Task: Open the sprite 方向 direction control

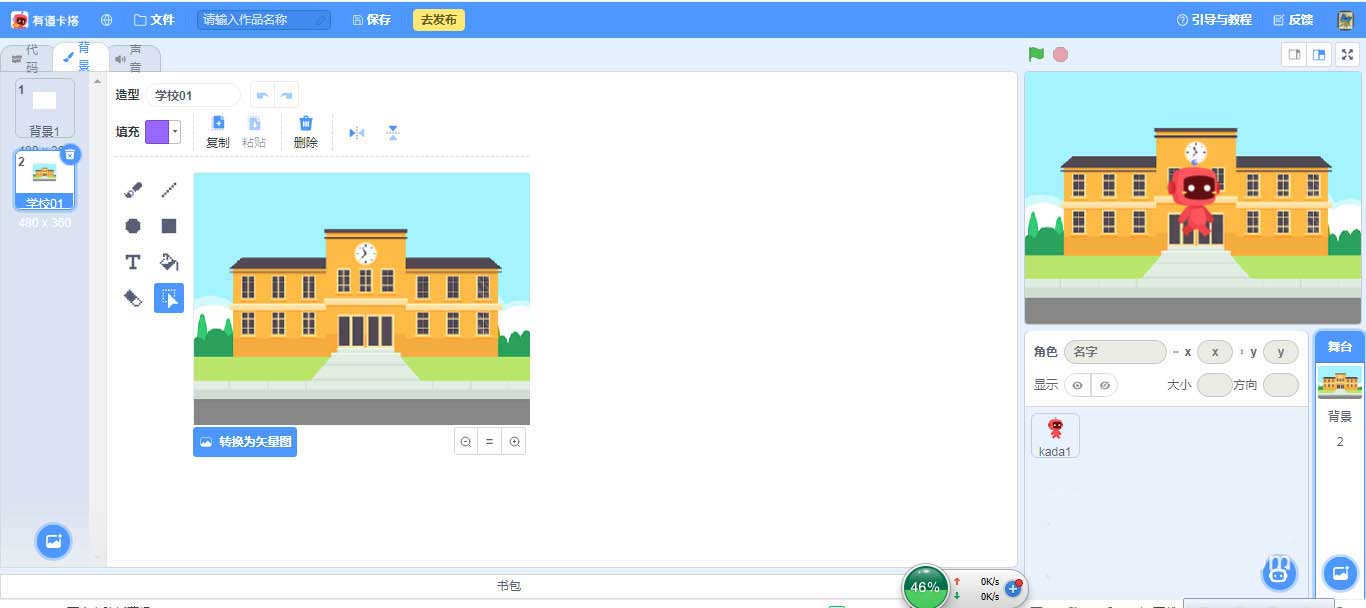Action: coord(1281,385)
